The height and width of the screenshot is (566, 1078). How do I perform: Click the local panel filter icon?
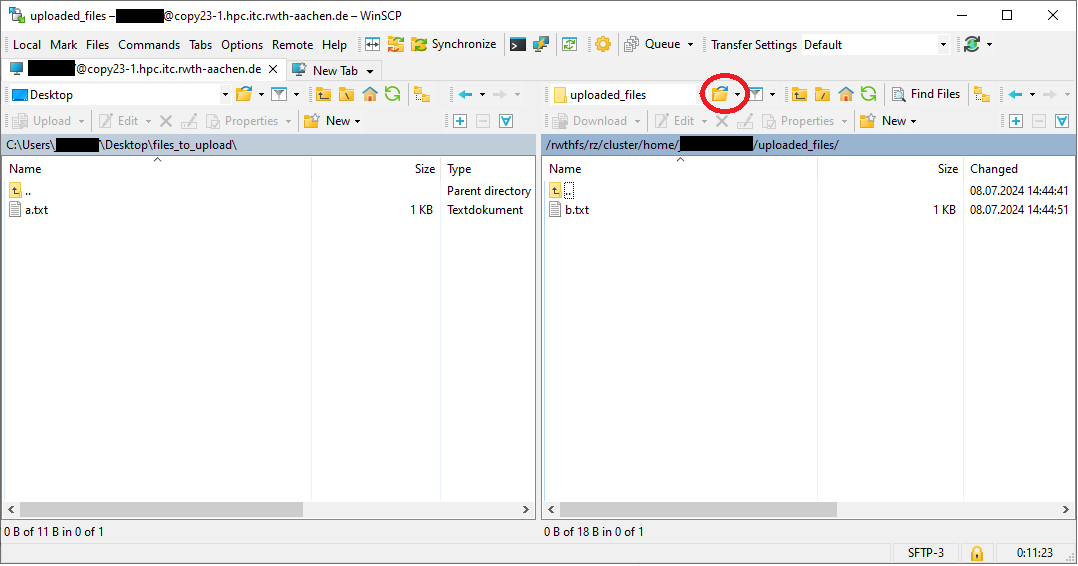tap(278, 94)
